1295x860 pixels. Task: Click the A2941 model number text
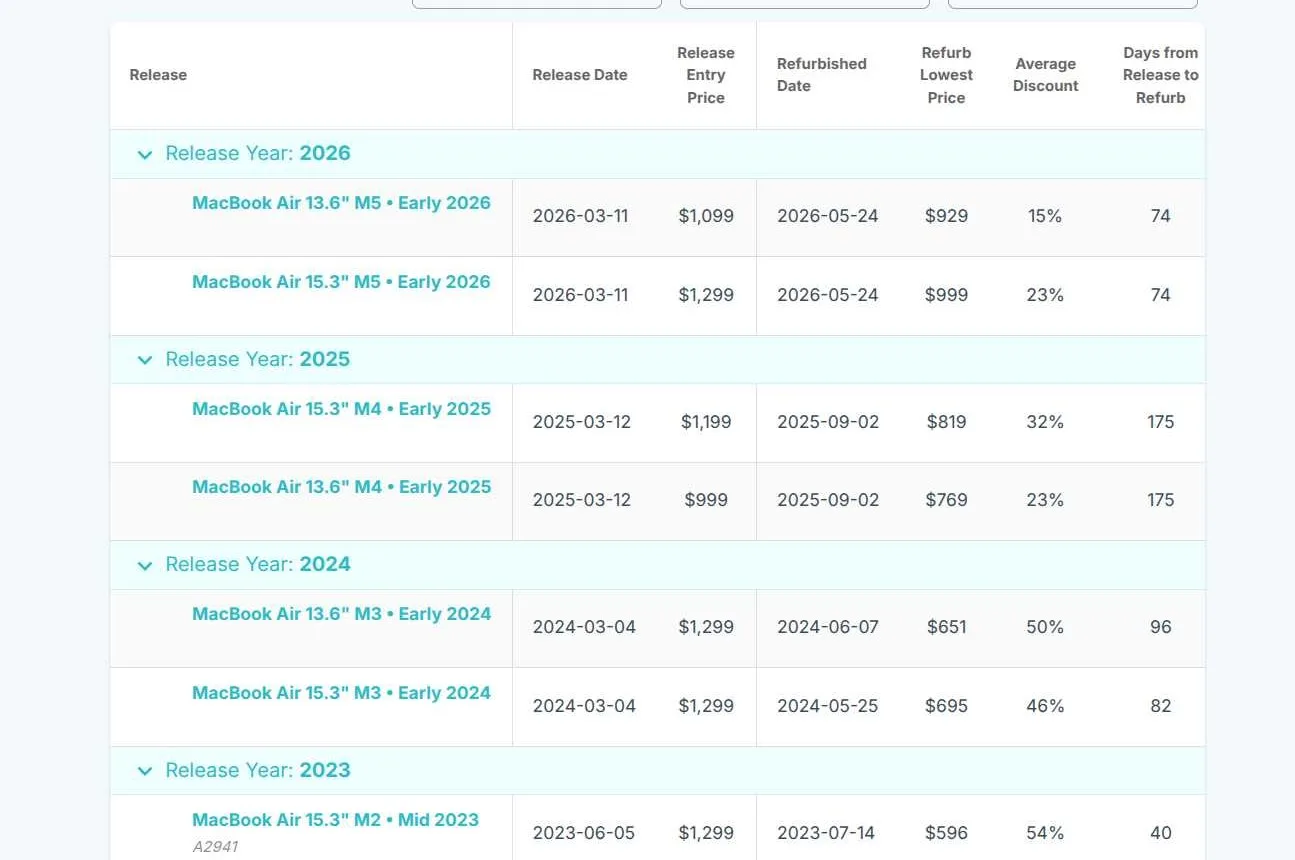215,847
